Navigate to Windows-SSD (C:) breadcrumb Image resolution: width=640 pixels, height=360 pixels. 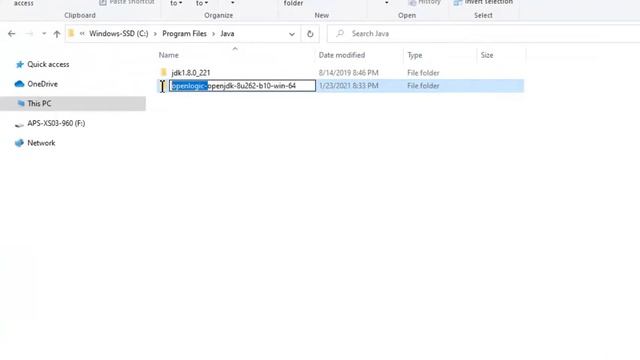(119, 34)
